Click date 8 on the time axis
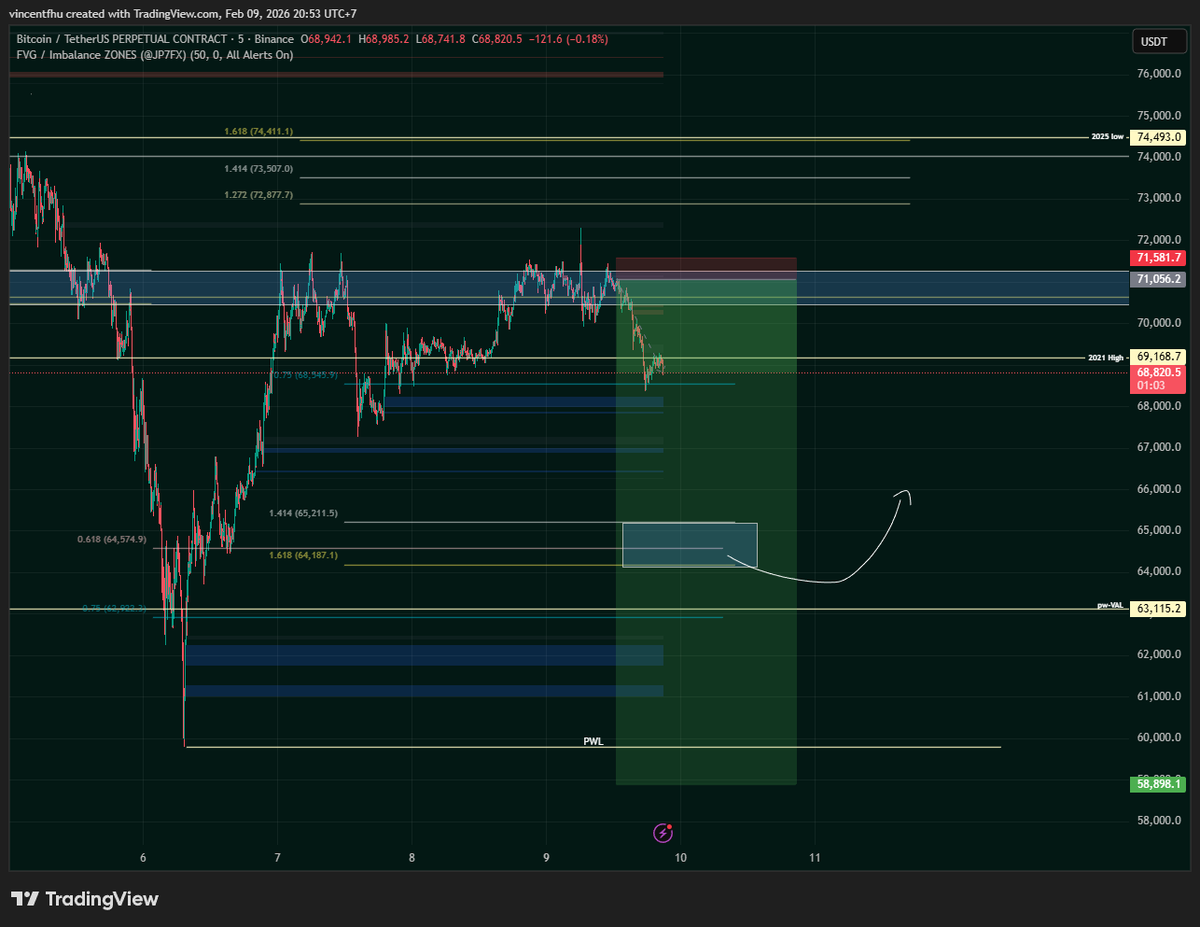Image resolution: width=1200 pixels, height=927 pixels. coord(412,858)
